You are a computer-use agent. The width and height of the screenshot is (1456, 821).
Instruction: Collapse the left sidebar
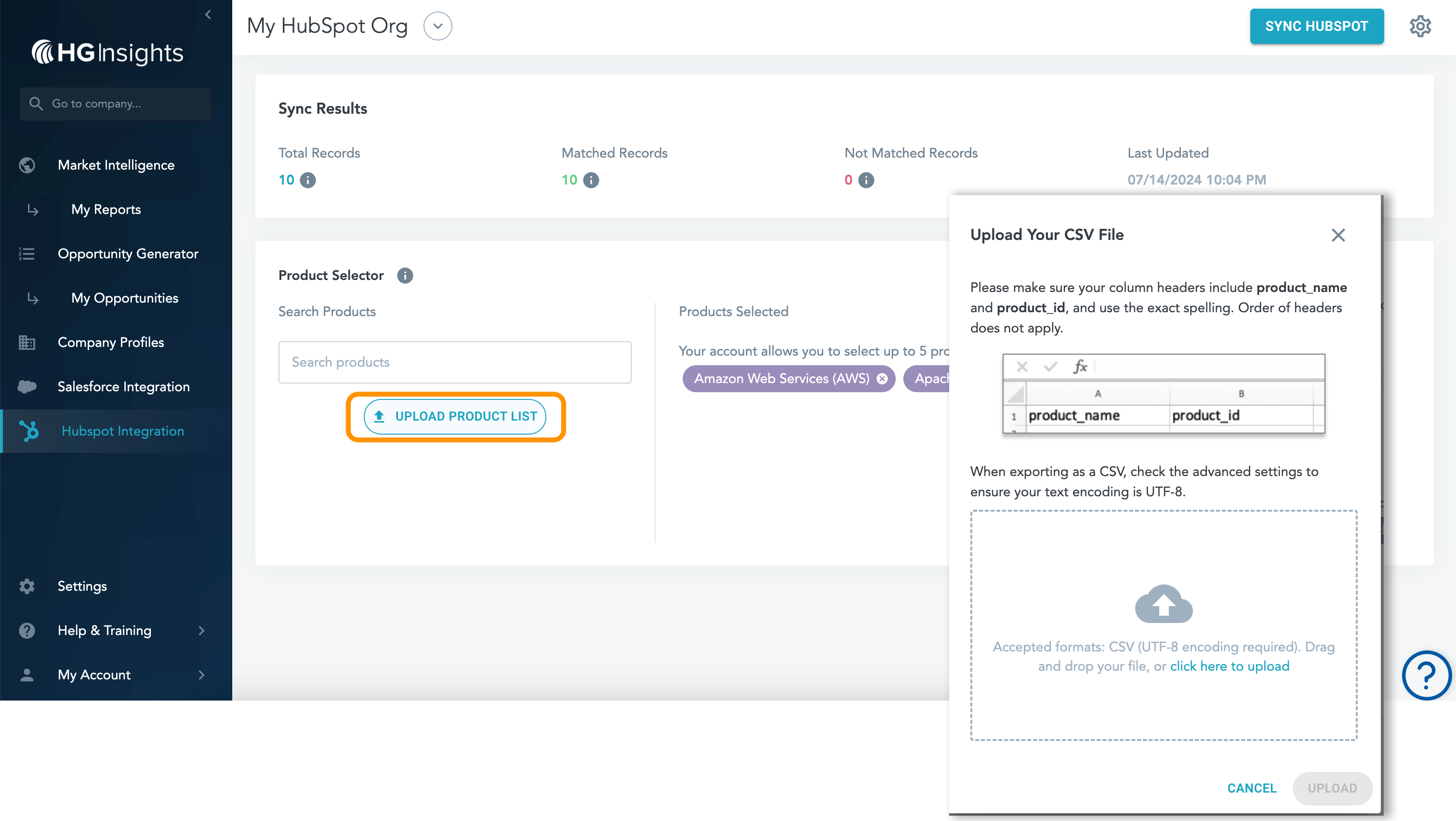pos(208,14)
